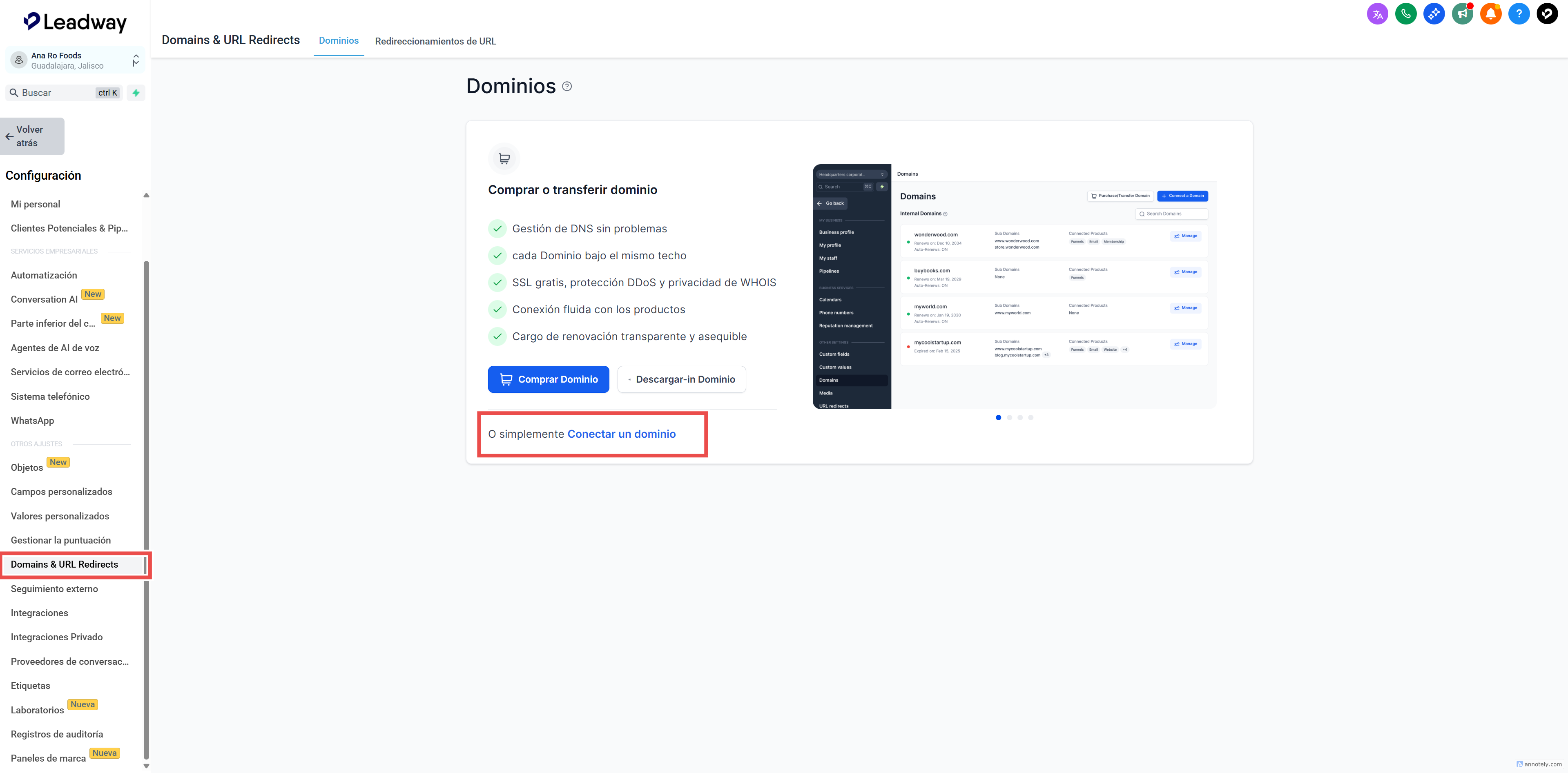The width and height of the screenshot is (1568, 773).
Task: Click the Conectar un dominio link
Action: pos(621,434)
